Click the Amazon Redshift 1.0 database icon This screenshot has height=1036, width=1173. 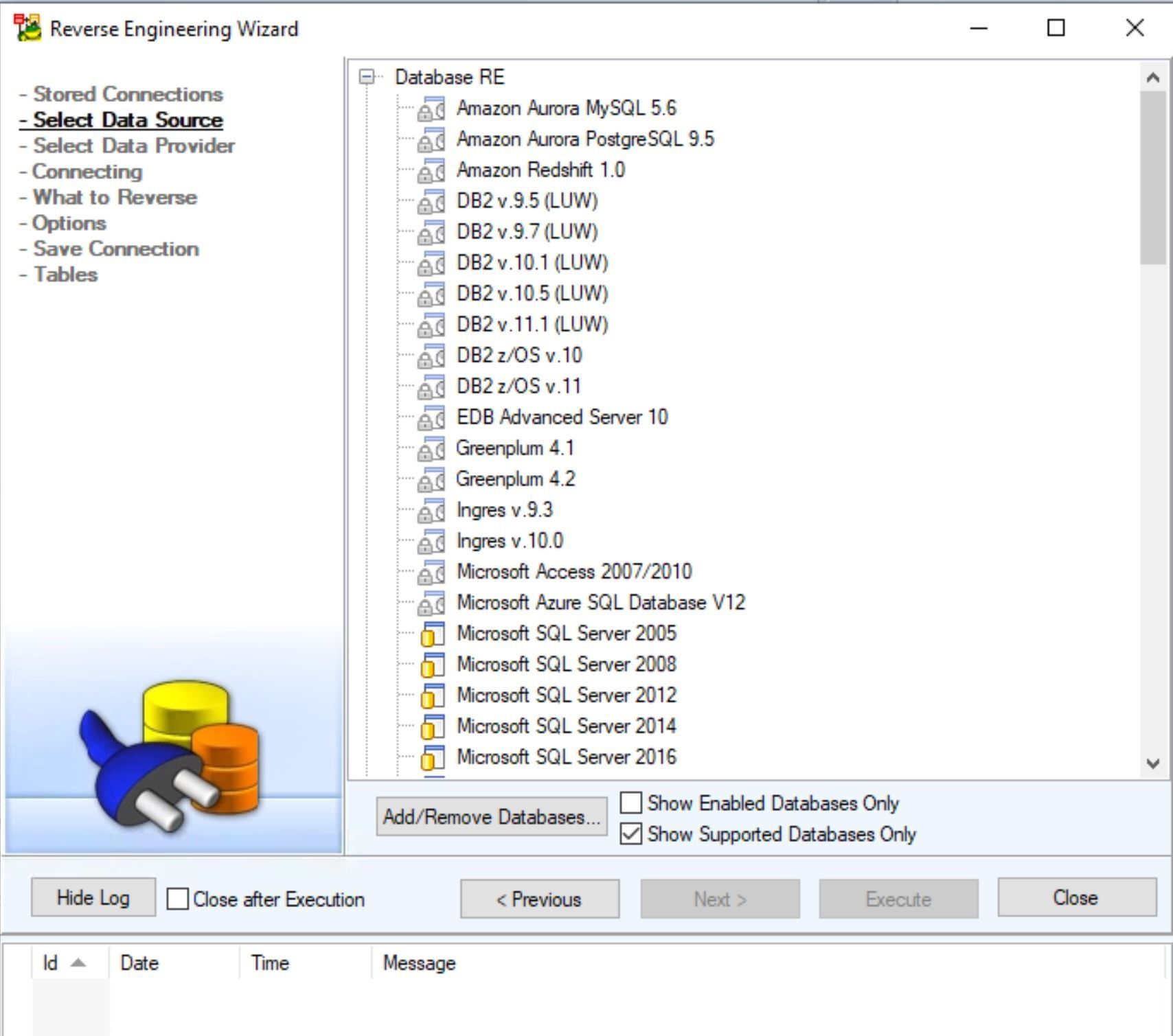pos(431,170)
